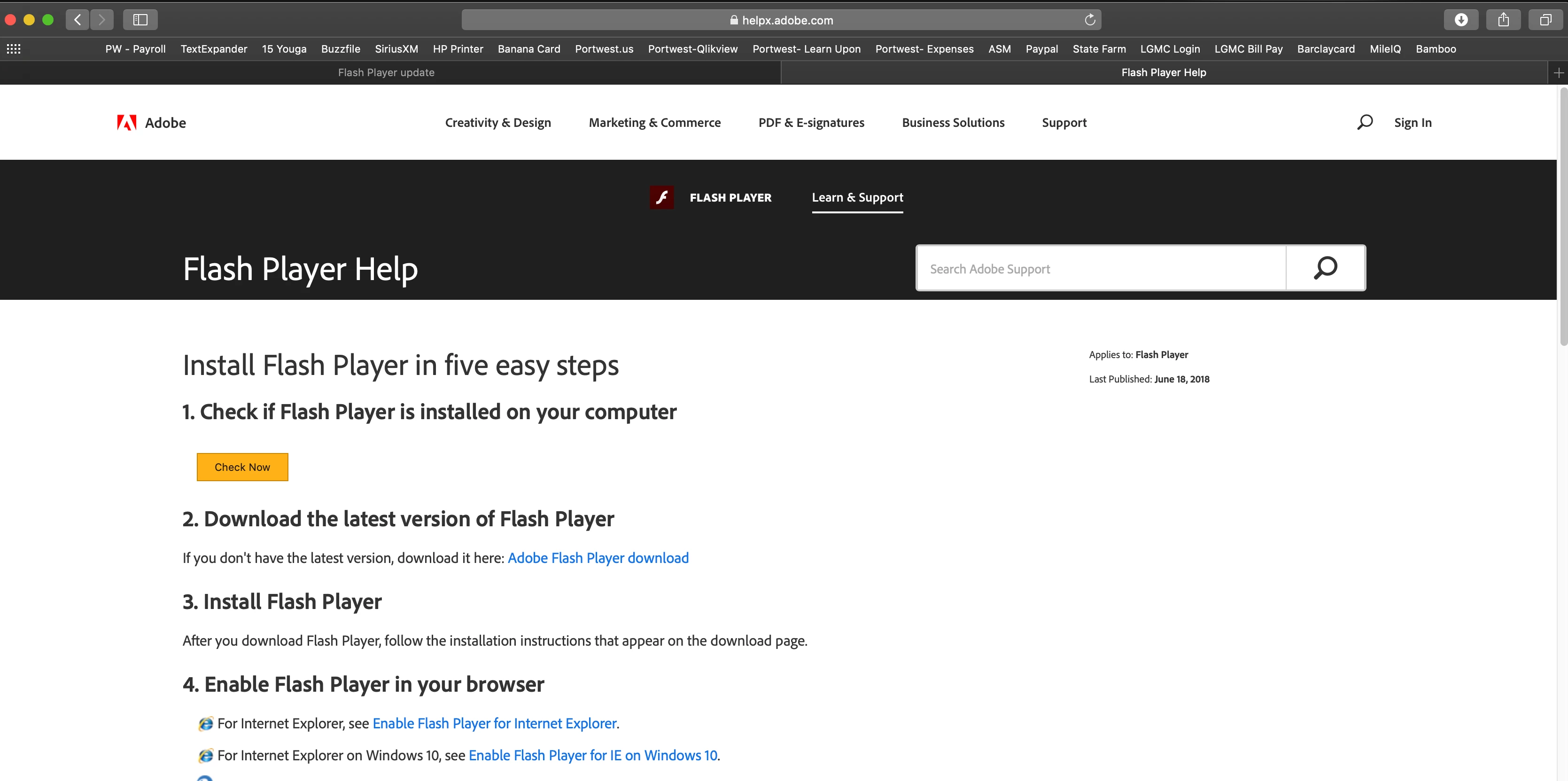Show all tabs overview icon
The image size is (1568, 781).
coord(1545,20)
